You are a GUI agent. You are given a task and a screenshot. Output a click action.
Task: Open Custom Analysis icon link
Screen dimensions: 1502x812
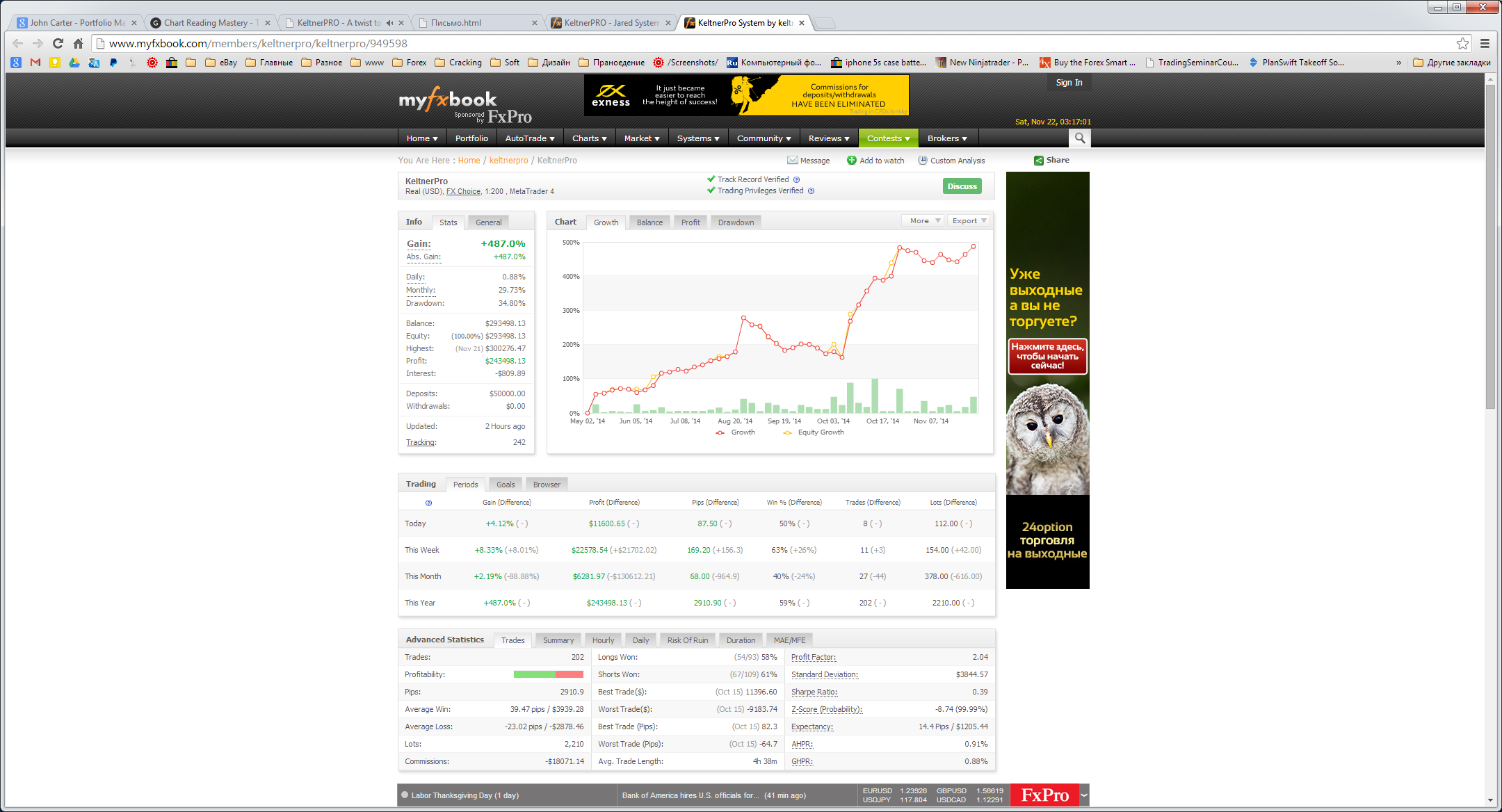pos(923,161)
